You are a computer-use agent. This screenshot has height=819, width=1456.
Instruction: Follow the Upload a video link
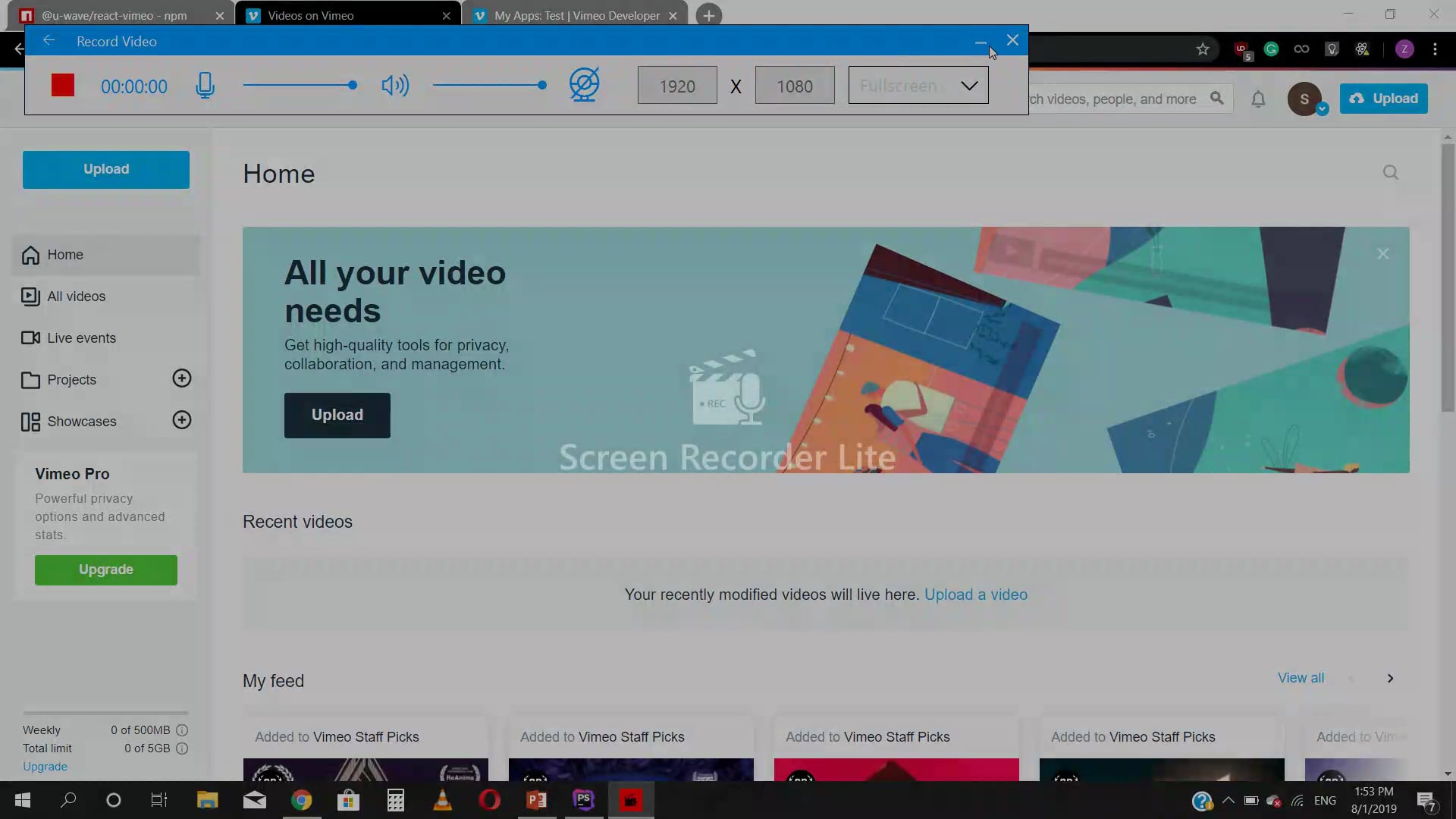tap(976, 595)
